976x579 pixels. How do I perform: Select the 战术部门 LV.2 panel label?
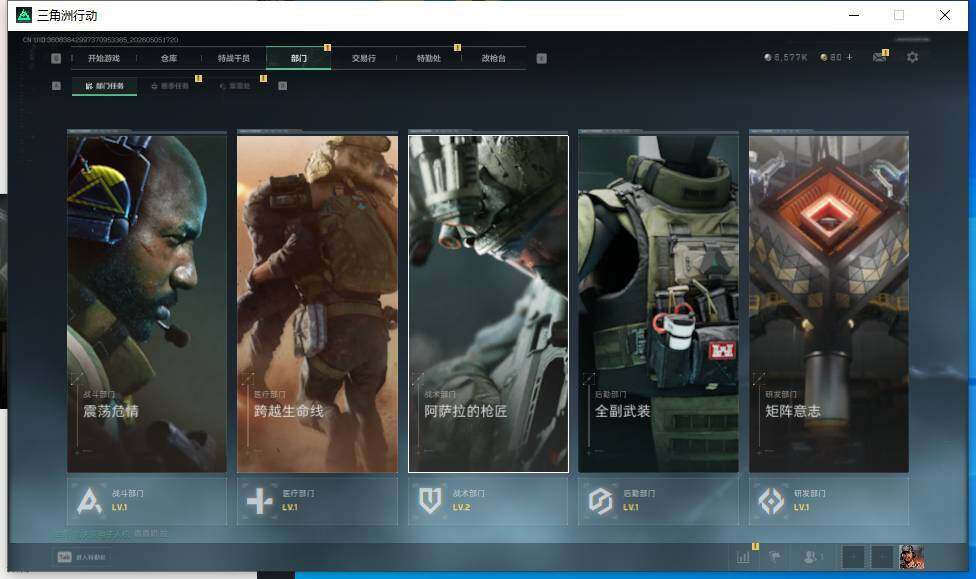click(469, 500)
